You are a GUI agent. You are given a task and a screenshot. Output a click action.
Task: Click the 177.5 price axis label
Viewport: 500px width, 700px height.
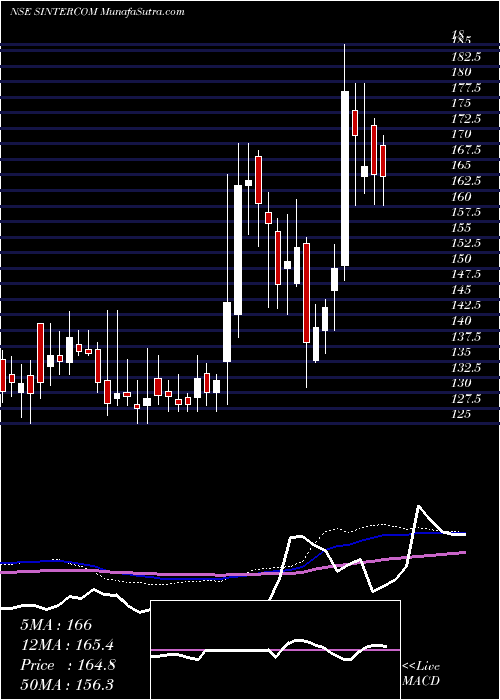tap(467, 88)
